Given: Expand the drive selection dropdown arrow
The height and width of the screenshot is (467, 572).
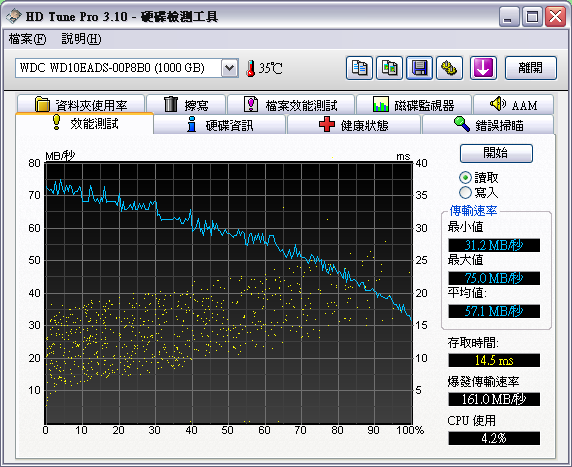Looking at the screenshot, I should 229,68.
